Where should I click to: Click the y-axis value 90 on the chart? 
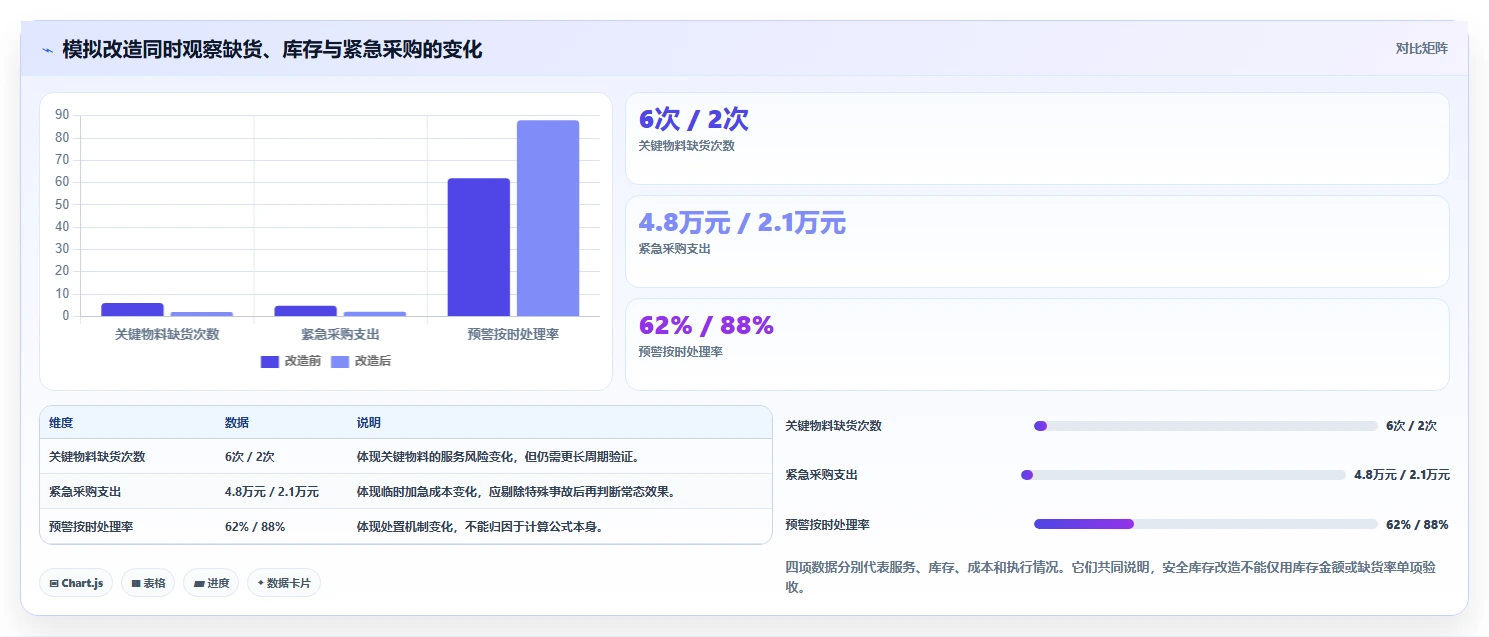[x=62, y=115]
